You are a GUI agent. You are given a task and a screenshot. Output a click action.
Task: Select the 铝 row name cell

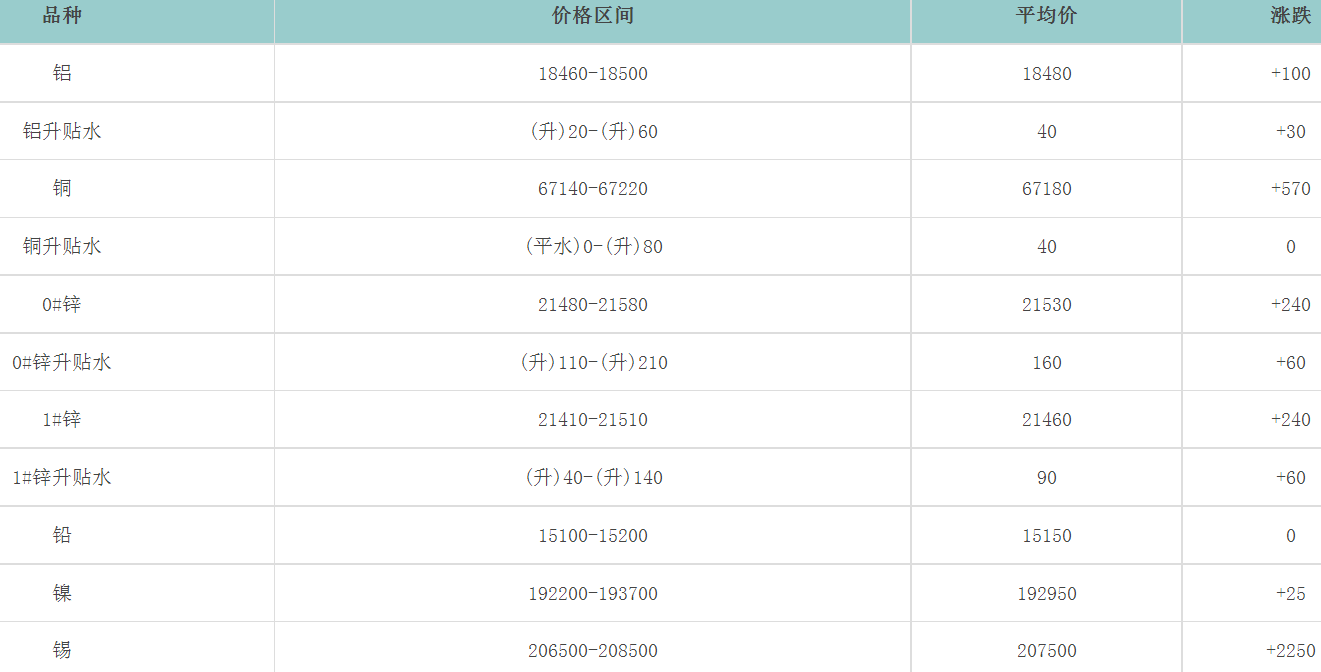[x=62, y=73]
